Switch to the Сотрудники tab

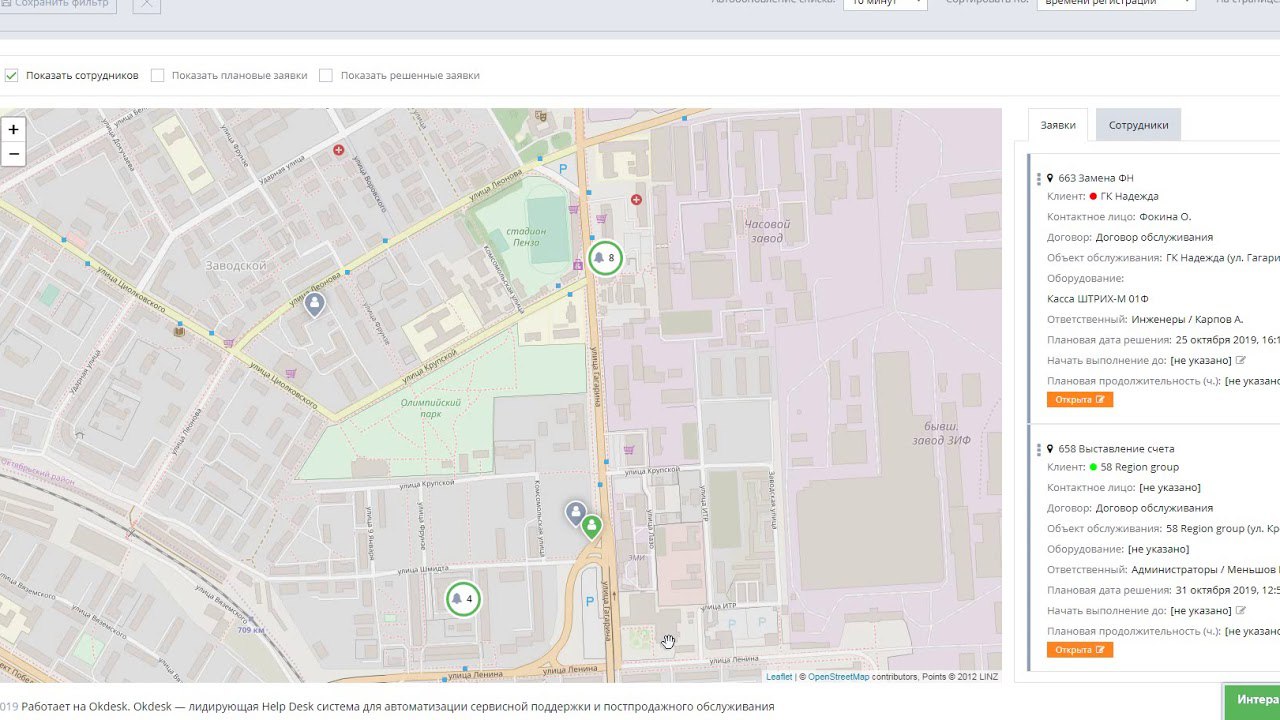tap(1138, 125)
